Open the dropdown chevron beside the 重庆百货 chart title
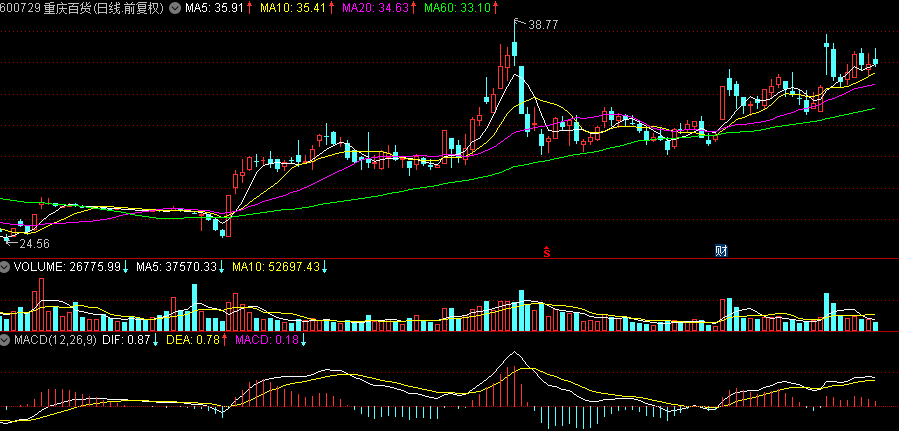The image size is (899, 431). [x=174, y=8]
